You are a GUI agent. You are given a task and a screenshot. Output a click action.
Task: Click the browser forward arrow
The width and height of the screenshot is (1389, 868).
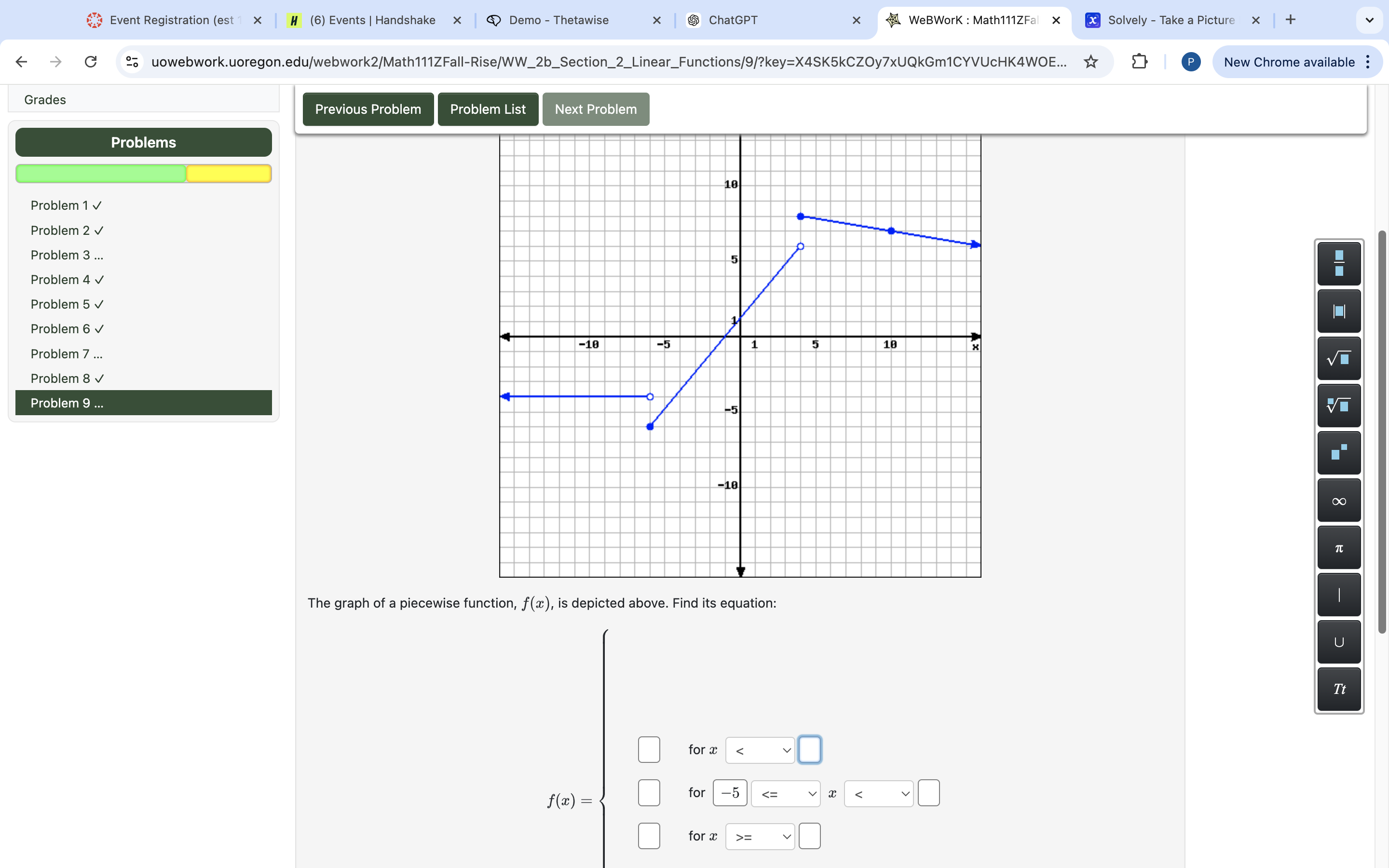point(55,61)
